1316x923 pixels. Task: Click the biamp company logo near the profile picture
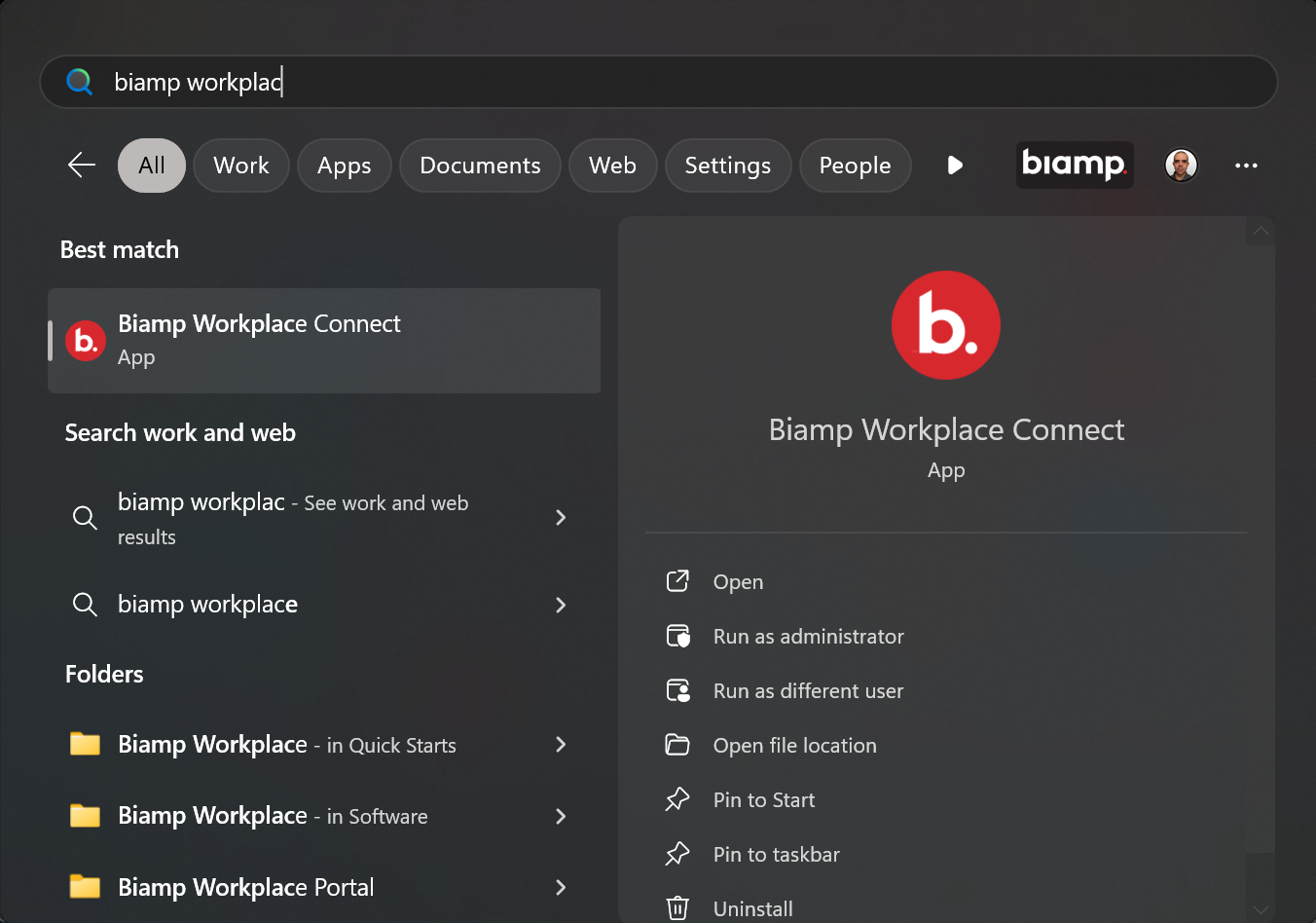(x=1074, y=165)
